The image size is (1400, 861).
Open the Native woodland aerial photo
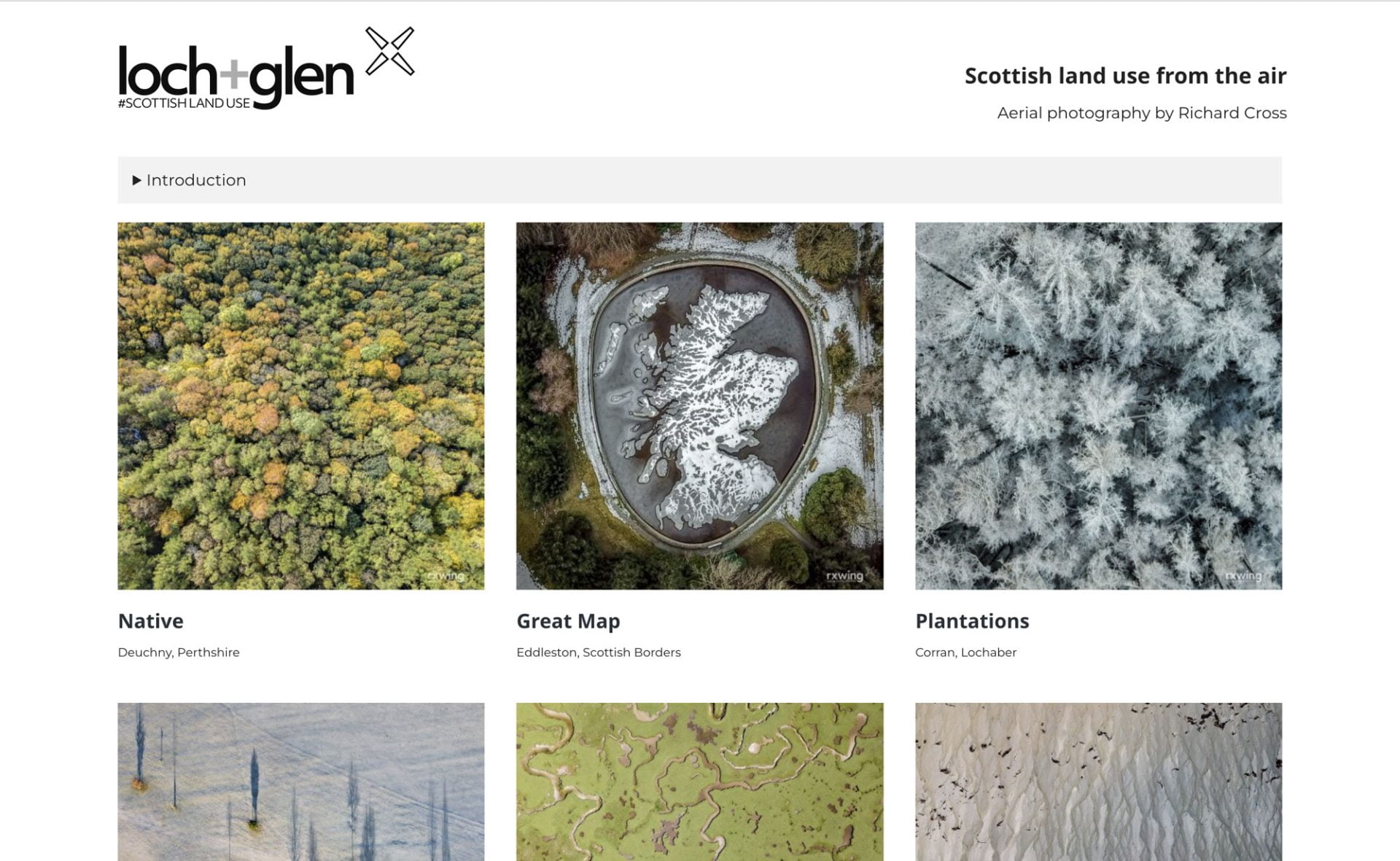coord(301,406)
